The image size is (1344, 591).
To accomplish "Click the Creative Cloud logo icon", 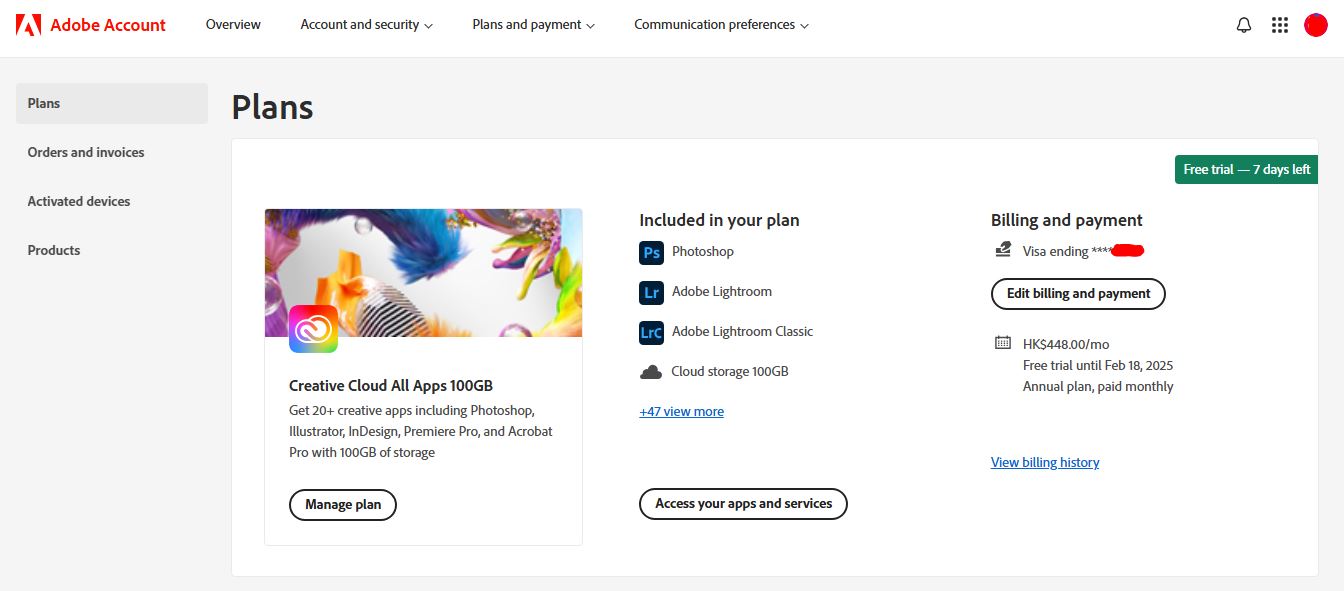I will pyautogui.click(x=313, y=329).
